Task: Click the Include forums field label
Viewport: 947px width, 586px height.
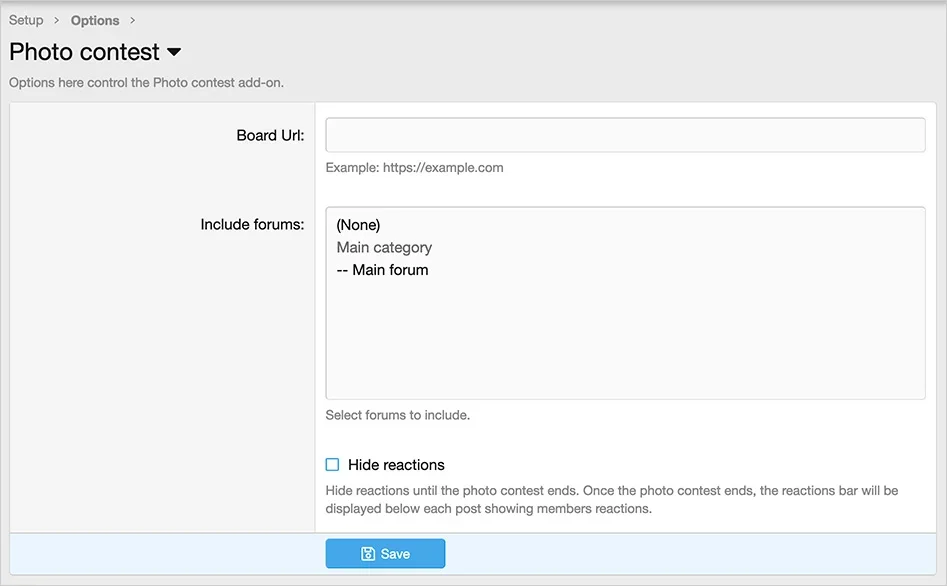Action: (252, 225)
